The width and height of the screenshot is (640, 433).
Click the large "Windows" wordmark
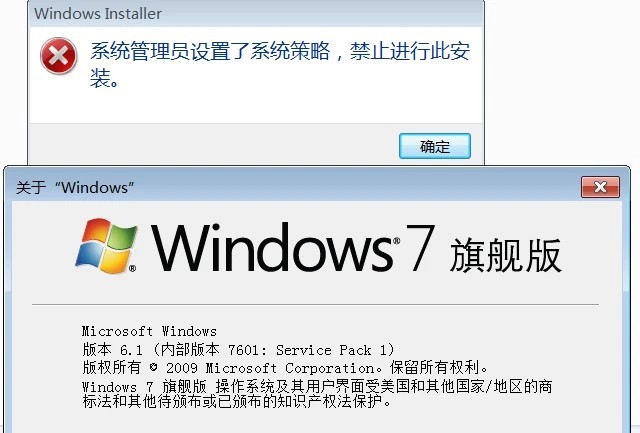[x=271, y=247]
